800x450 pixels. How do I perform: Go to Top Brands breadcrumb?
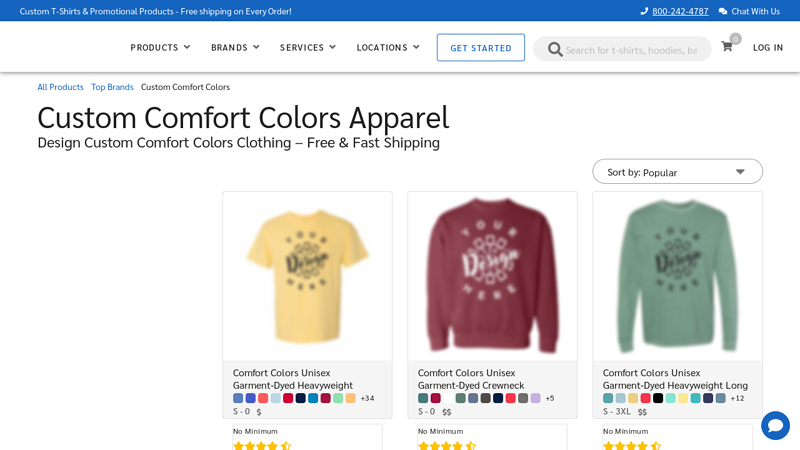[112, 87]
